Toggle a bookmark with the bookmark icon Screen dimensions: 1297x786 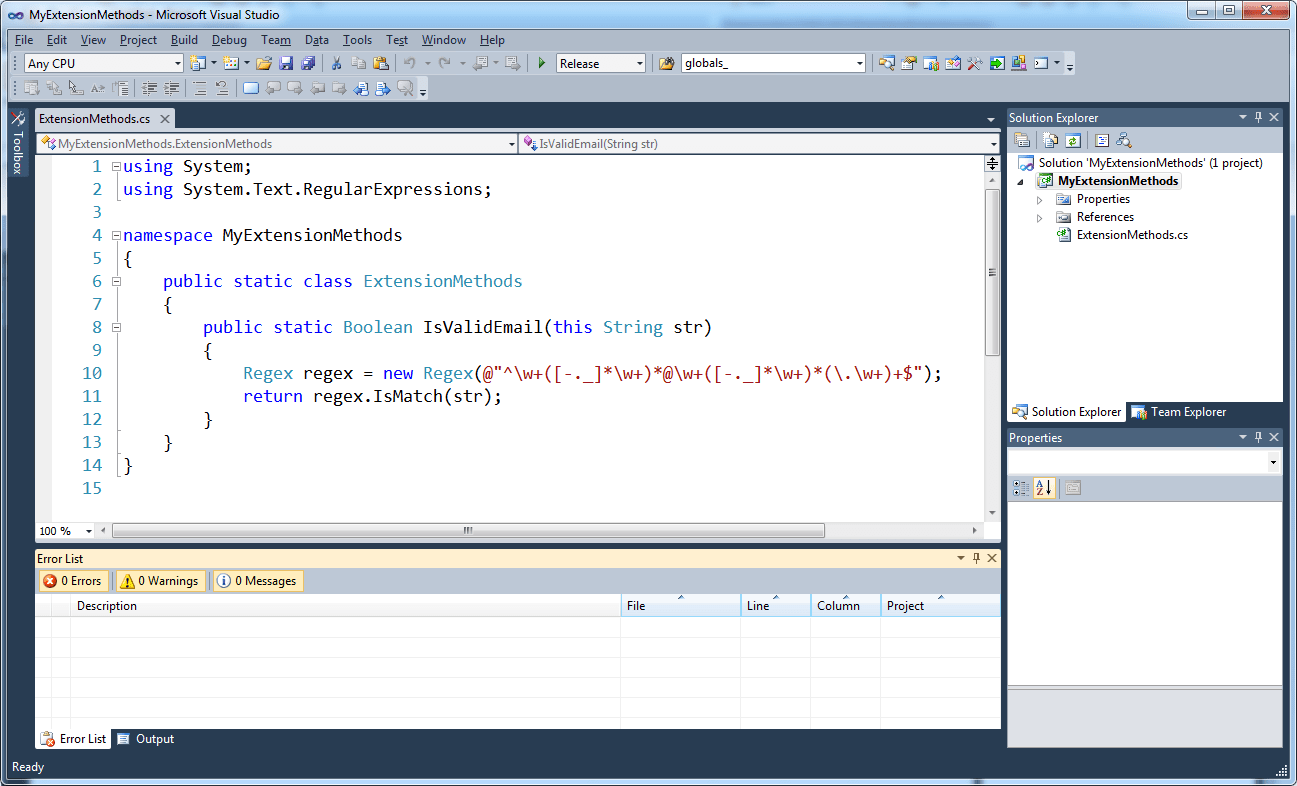tap(251, 88)
